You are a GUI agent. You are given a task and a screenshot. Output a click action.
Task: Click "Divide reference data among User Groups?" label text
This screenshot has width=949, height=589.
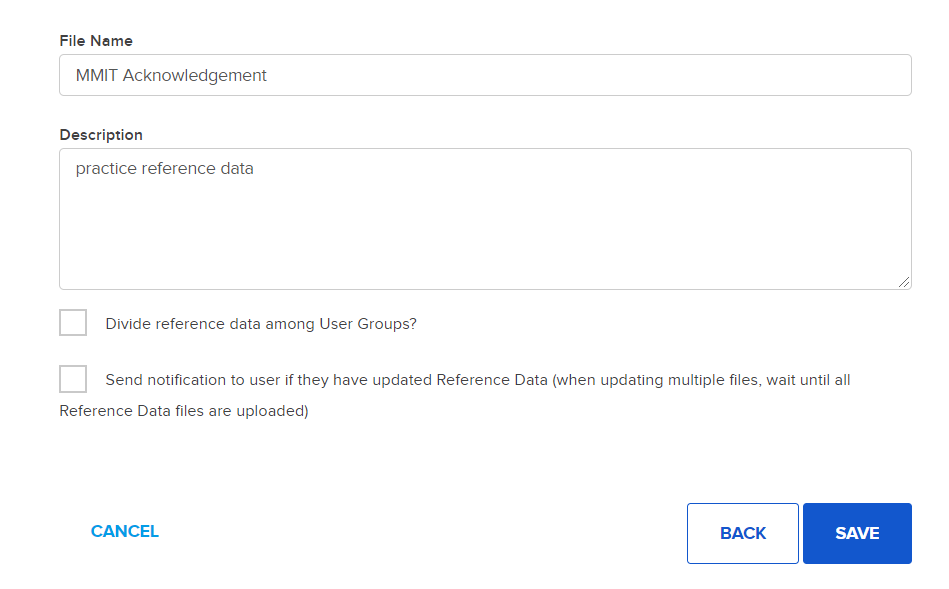(260, 324)
